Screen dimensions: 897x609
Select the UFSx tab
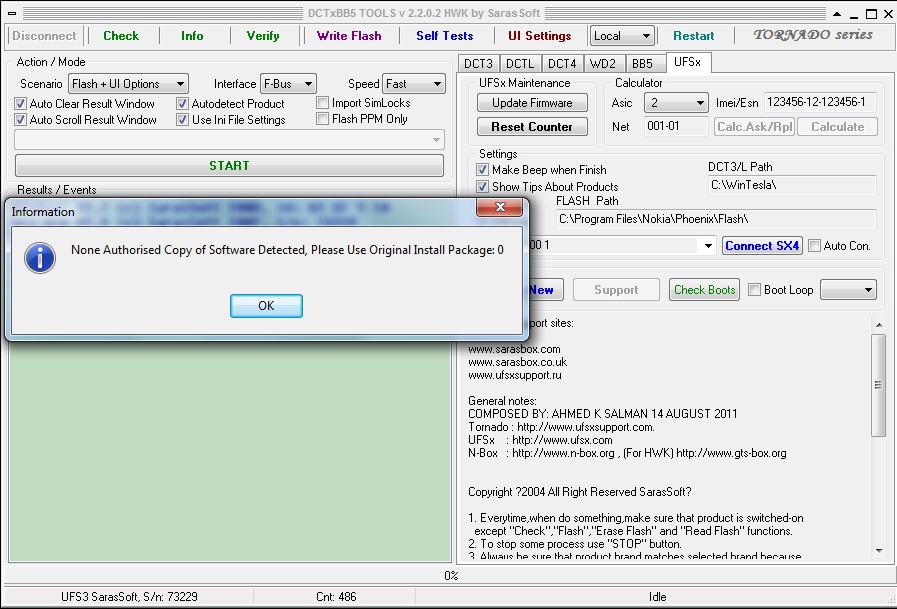[x=688, y=62]
